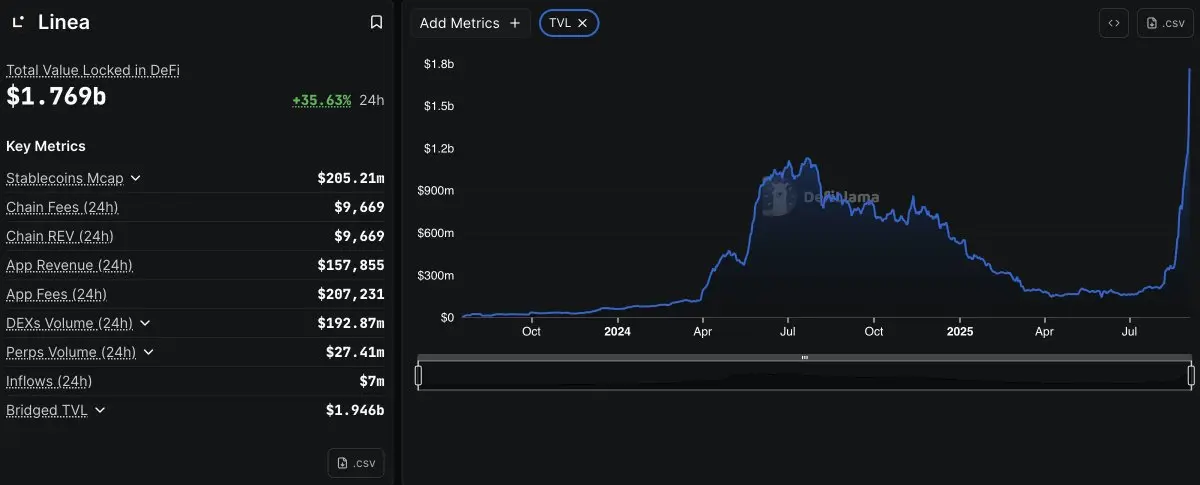The image size is (1200, 485).
Task: Click the $205.21m stablecoins value
Action: point(351,178)
